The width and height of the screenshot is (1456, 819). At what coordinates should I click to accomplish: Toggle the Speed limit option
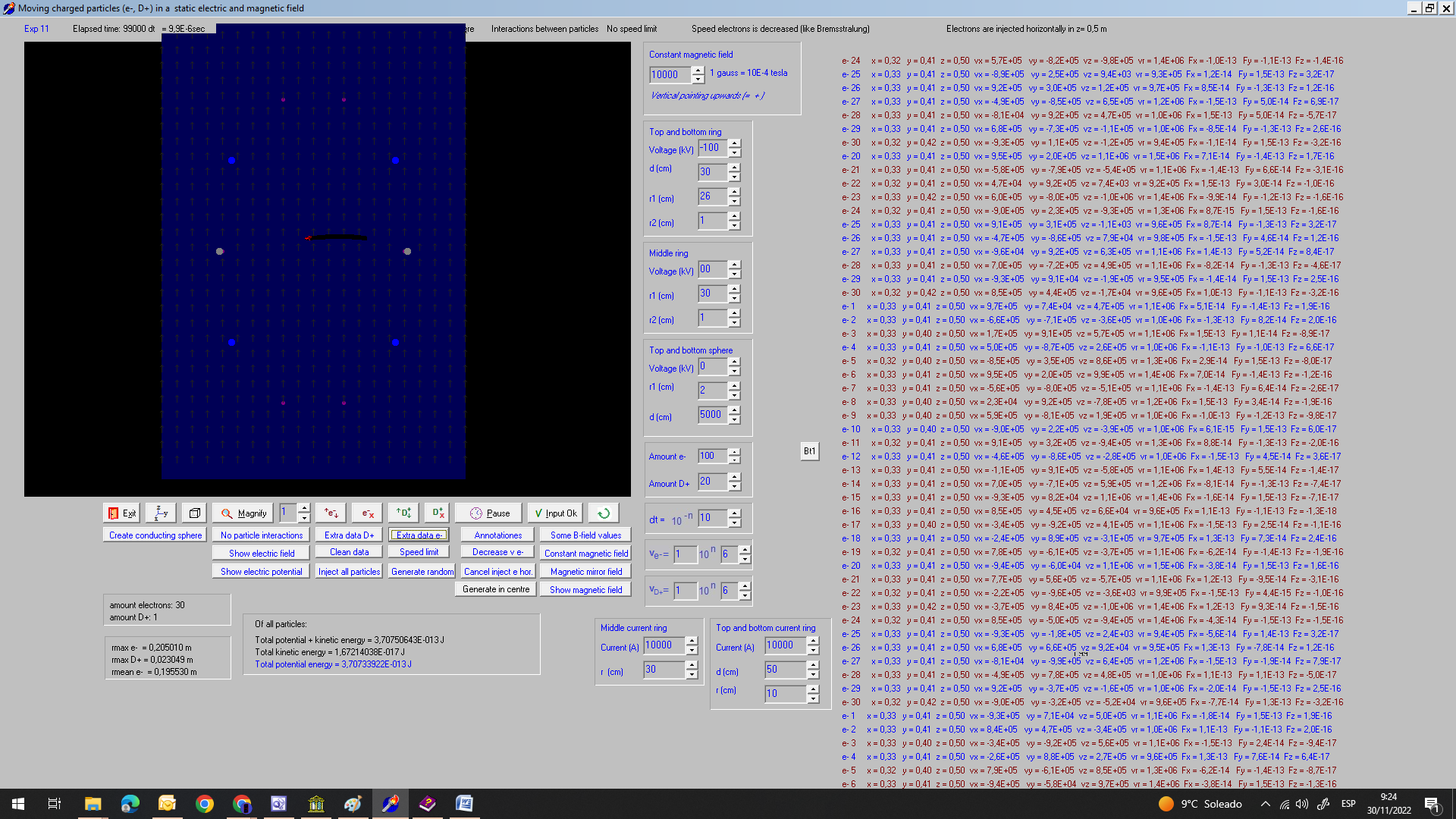point(419,552)
